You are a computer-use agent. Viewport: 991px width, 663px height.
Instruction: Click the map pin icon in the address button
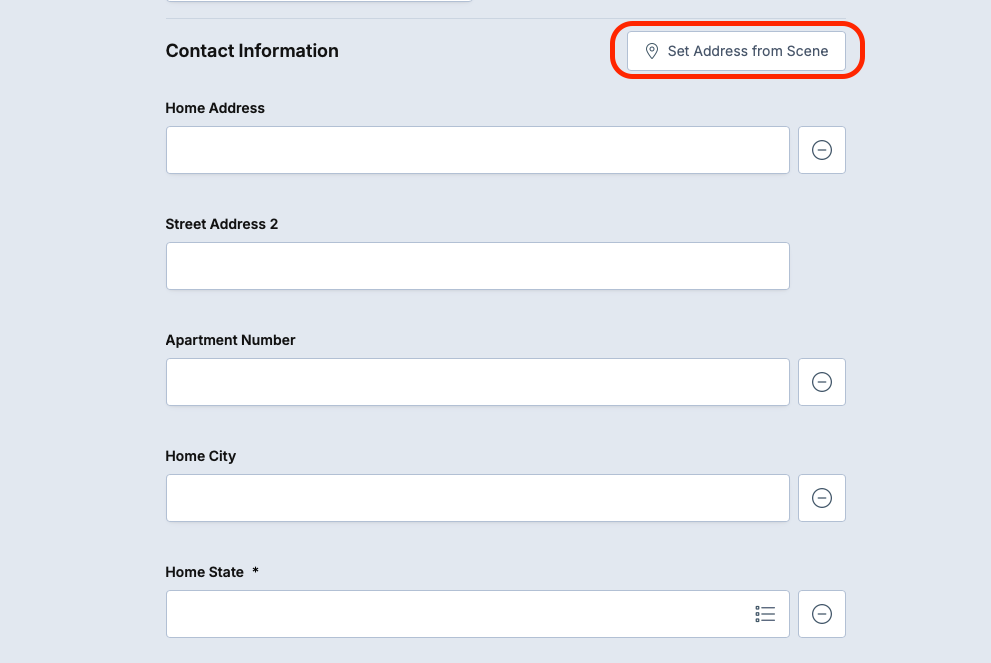click(x=652, y=51)
